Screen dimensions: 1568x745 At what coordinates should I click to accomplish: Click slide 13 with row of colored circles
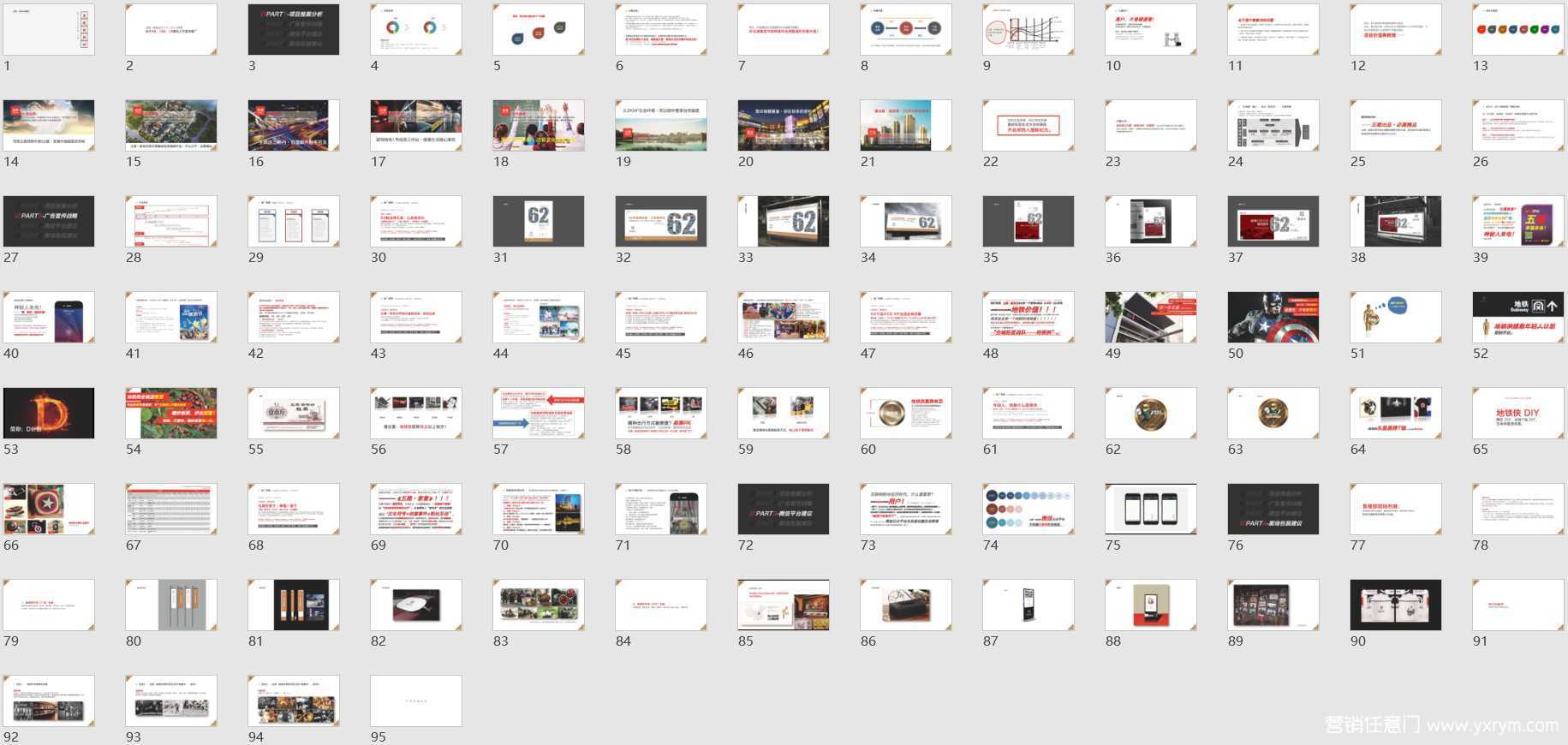click(1517, 30)
